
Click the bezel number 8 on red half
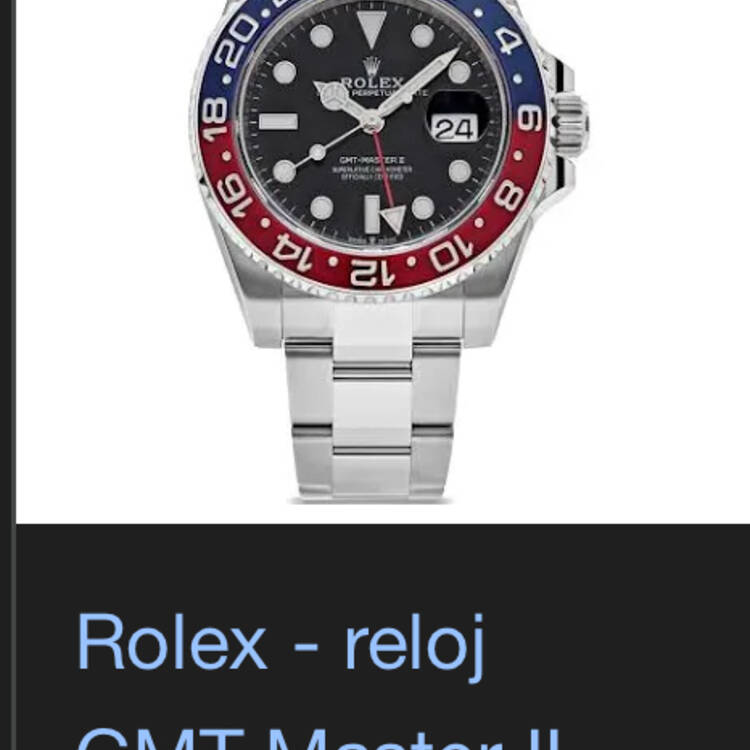coord(509,195)
